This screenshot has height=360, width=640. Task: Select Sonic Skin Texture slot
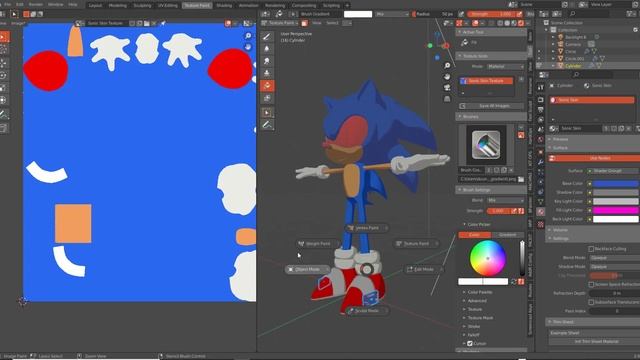tap(487, 81)
